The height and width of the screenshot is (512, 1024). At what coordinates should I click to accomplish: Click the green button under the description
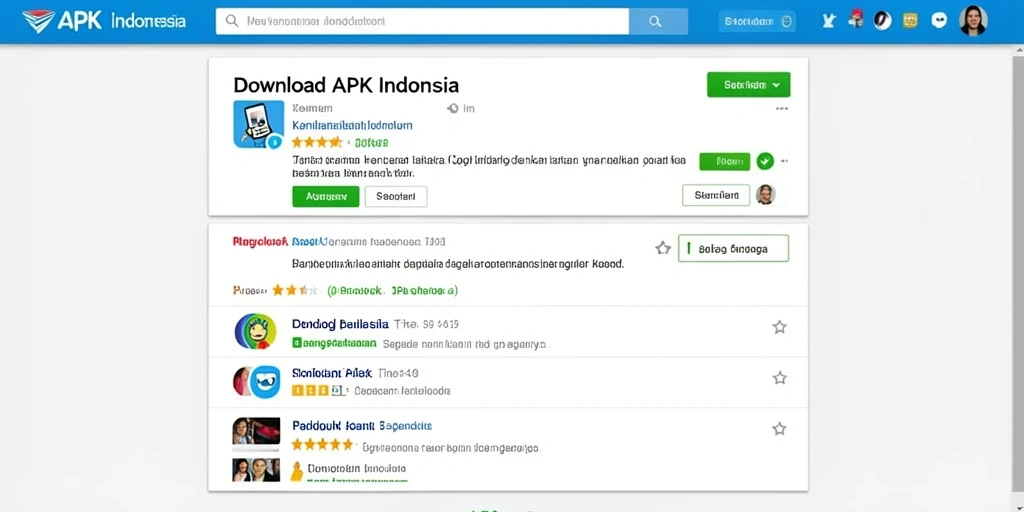[325, 195]
